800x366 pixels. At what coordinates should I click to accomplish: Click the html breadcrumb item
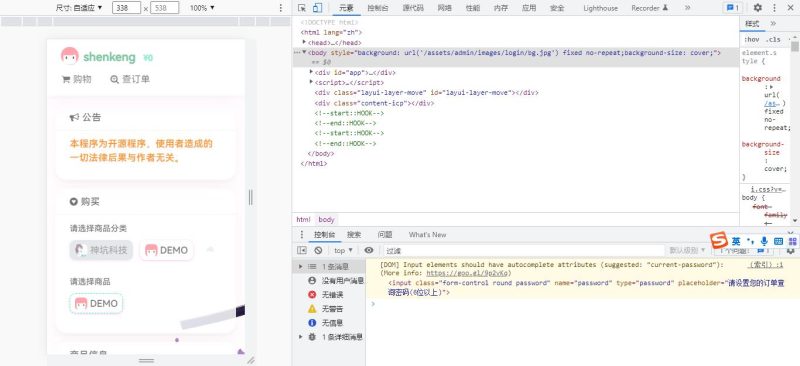[x=303, y=219]
